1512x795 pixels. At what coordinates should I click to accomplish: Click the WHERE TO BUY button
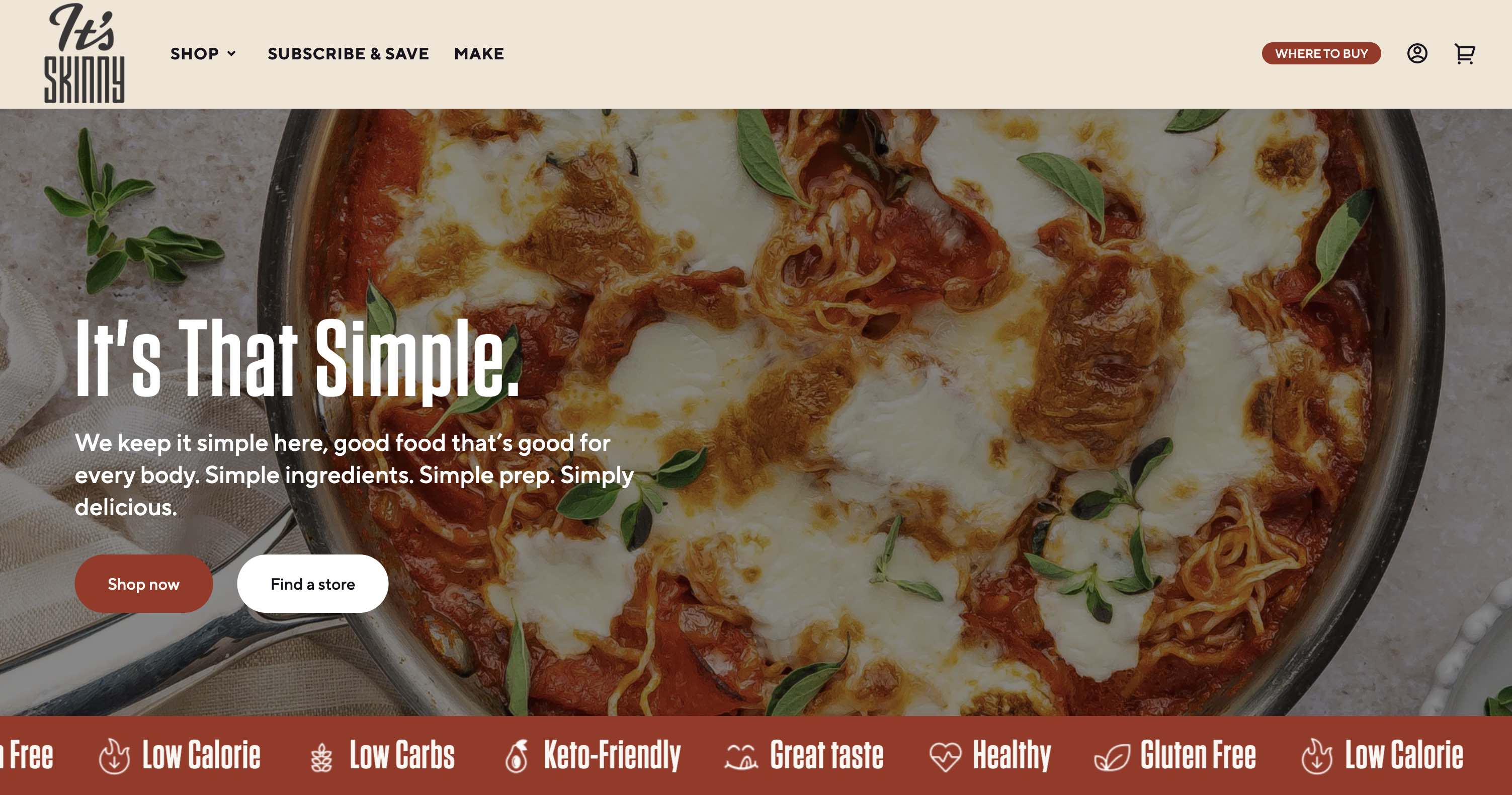[1321, 53]
